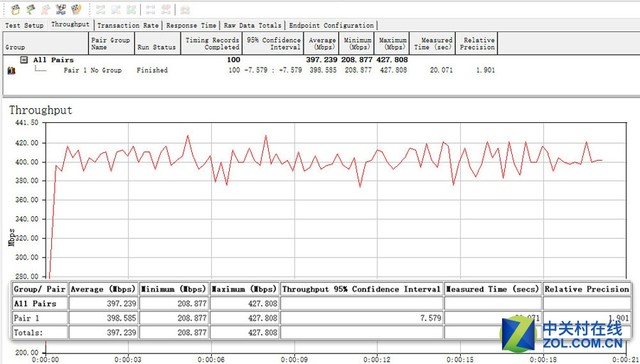Image resolution: width=640 pixels, height=364 pixels.
Task: Click the Measured Time (sec) column header
Action: [433, 43]
